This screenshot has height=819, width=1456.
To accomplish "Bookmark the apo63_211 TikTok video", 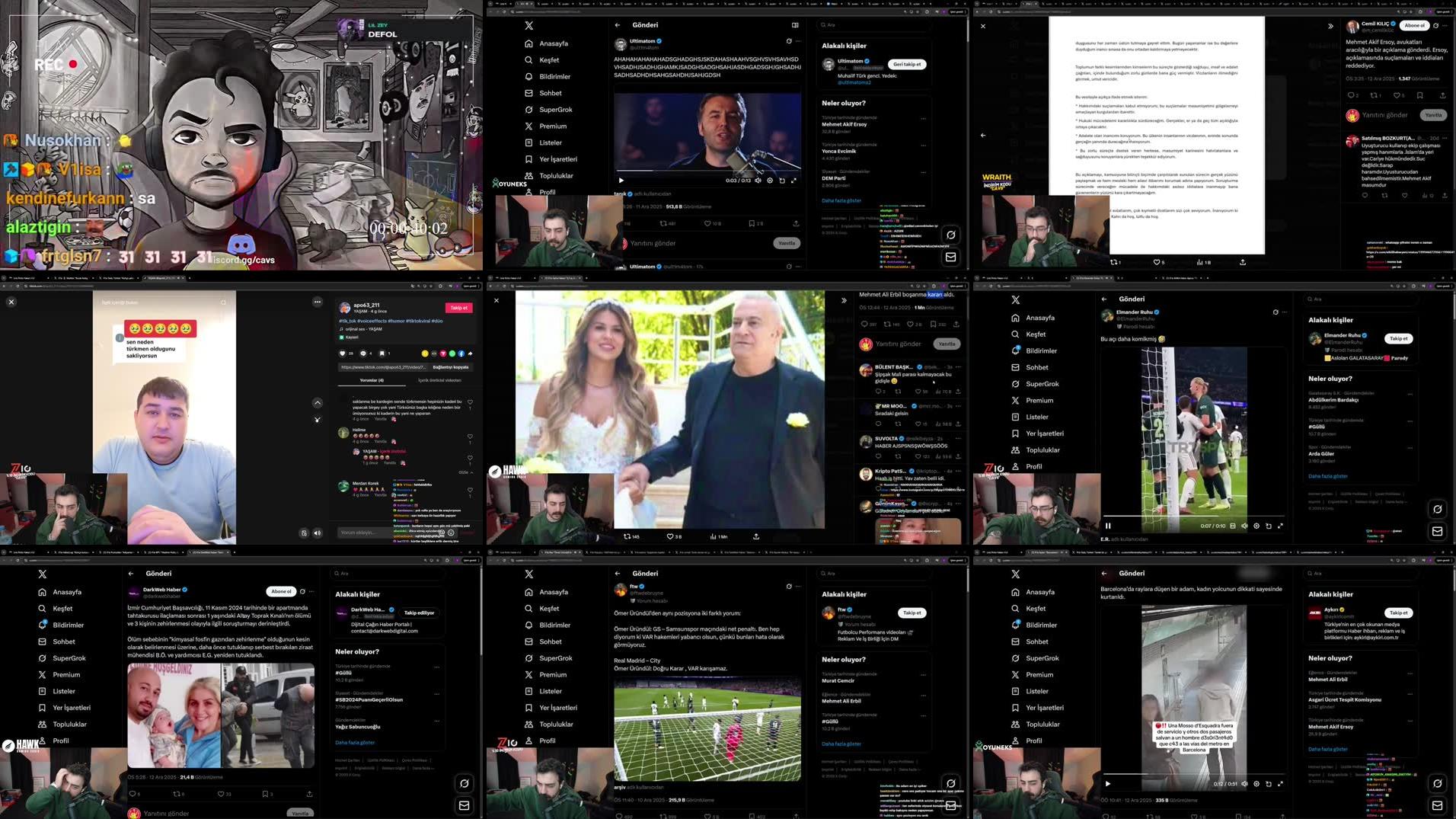I will click(x=382, y=354).
